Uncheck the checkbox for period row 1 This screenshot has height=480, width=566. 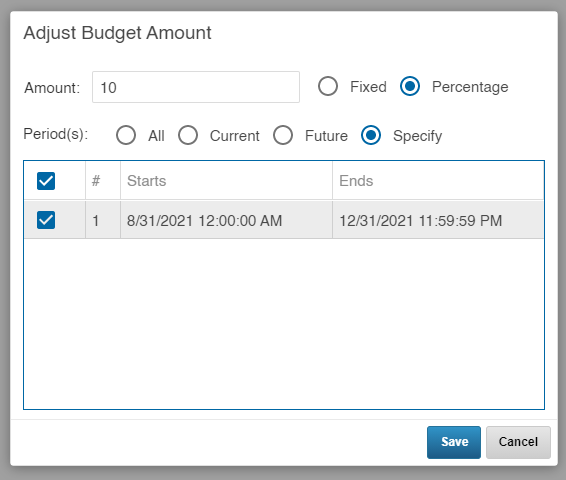pos(46,220)
